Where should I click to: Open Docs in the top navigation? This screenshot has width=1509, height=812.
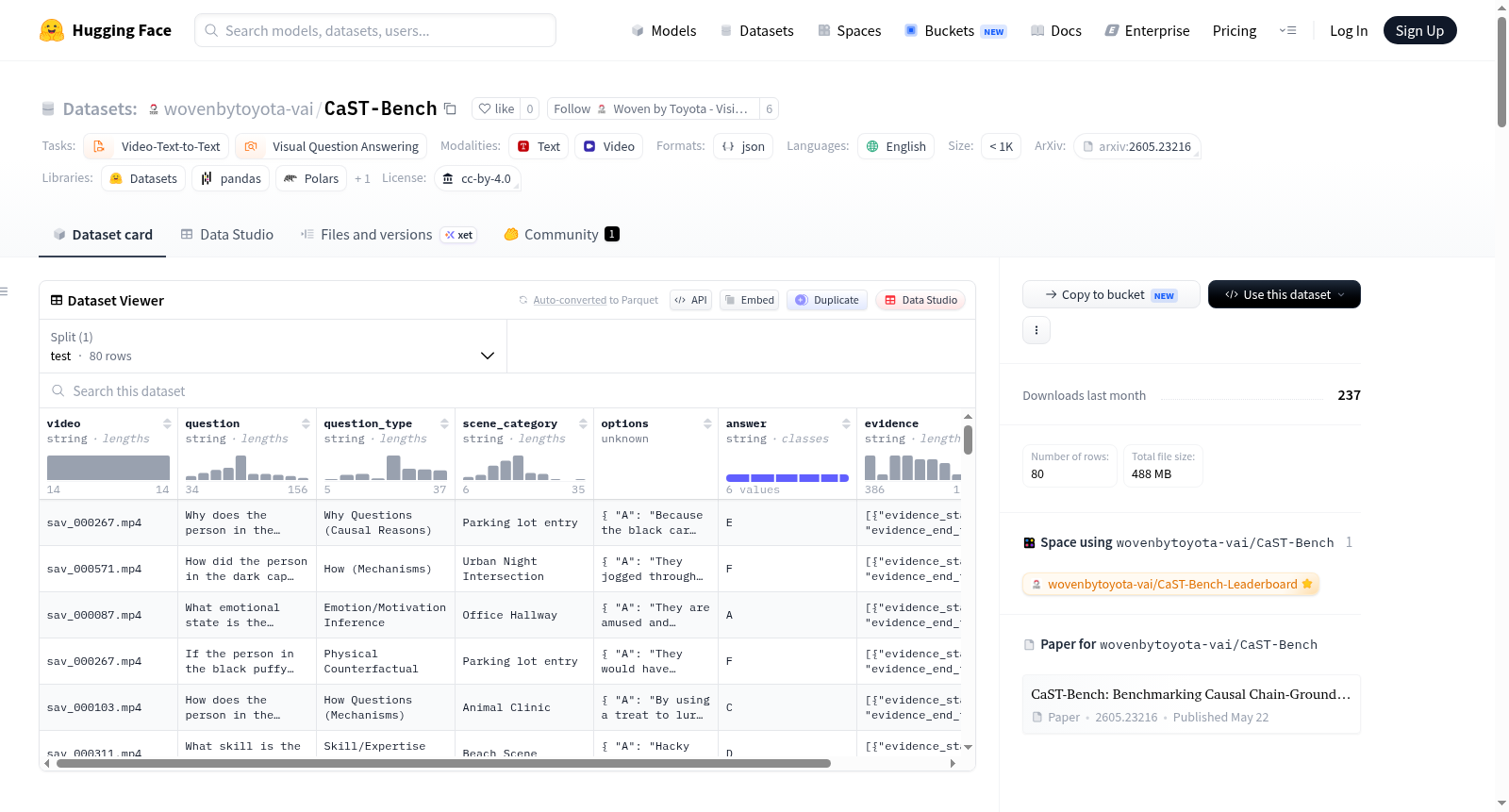tap(1056, 31)
